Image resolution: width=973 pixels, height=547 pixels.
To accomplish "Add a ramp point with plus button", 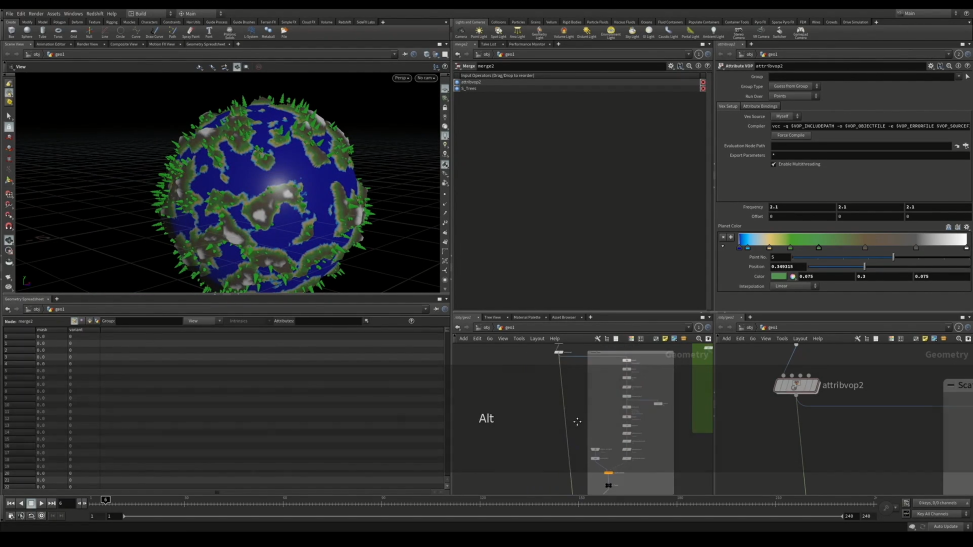I will click(730, 237).
